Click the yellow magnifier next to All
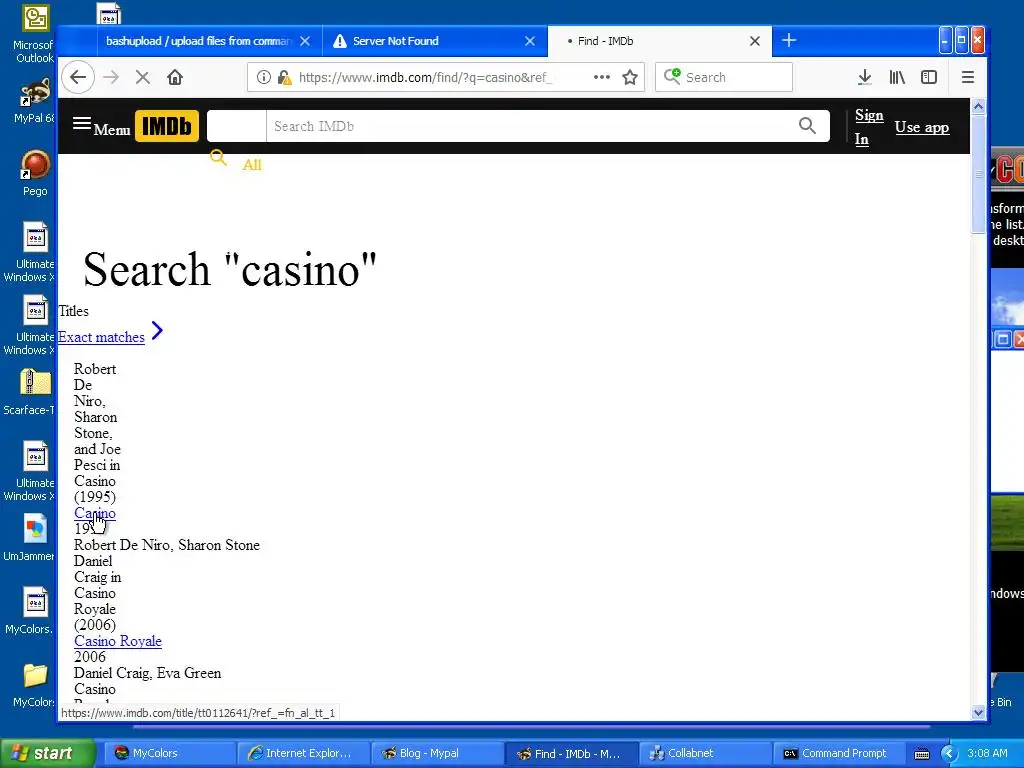1024x768 pixels. (218, 157)
